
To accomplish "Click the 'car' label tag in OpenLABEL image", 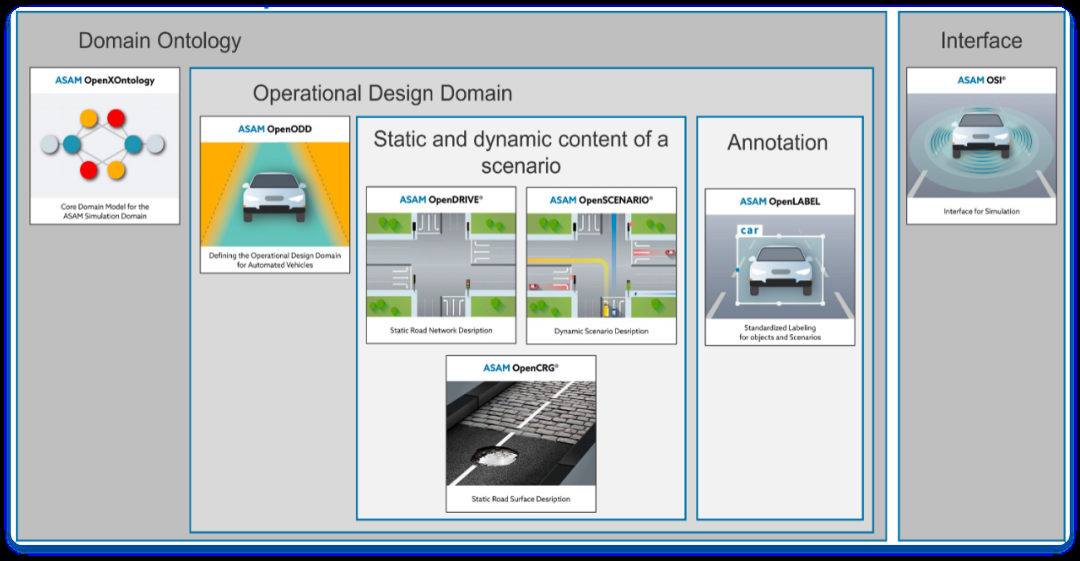I will point(749,230).
